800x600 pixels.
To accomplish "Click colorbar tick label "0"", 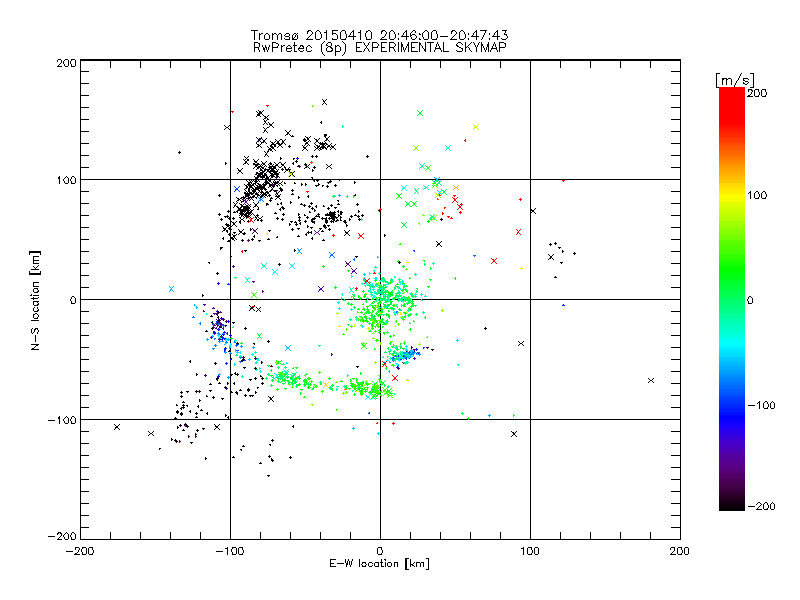I will coord(750,300).
